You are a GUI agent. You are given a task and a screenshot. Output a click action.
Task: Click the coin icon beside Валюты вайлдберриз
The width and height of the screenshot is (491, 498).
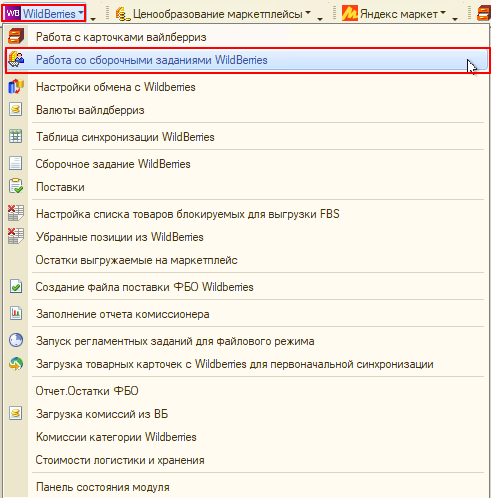click(15, 109)
